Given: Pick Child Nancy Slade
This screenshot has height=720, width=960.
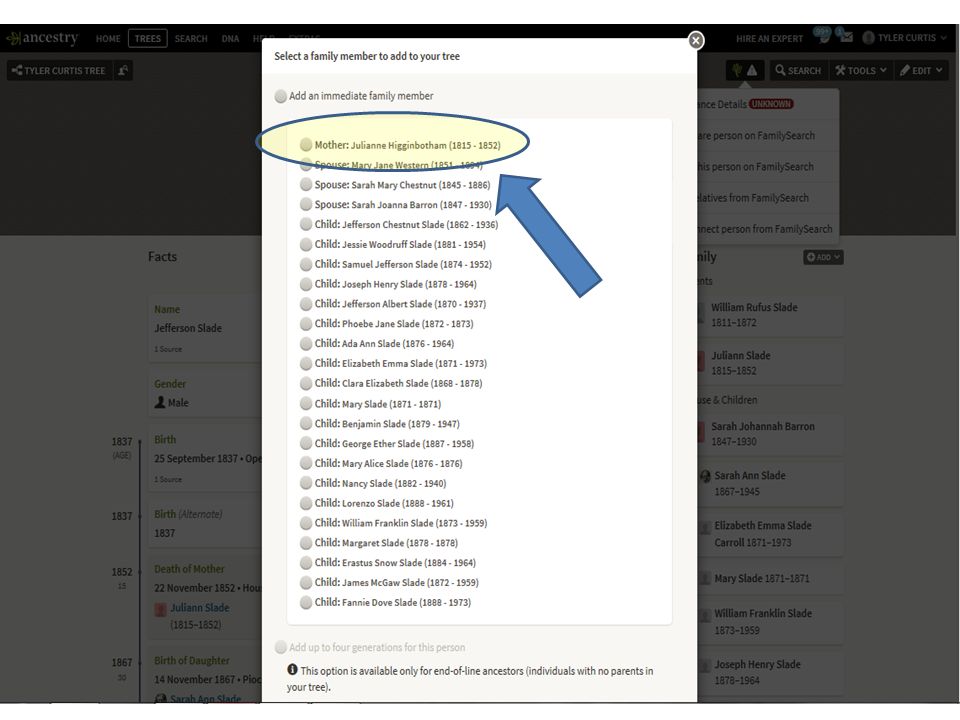Looking at the screenshot, I should coord(306,483).
